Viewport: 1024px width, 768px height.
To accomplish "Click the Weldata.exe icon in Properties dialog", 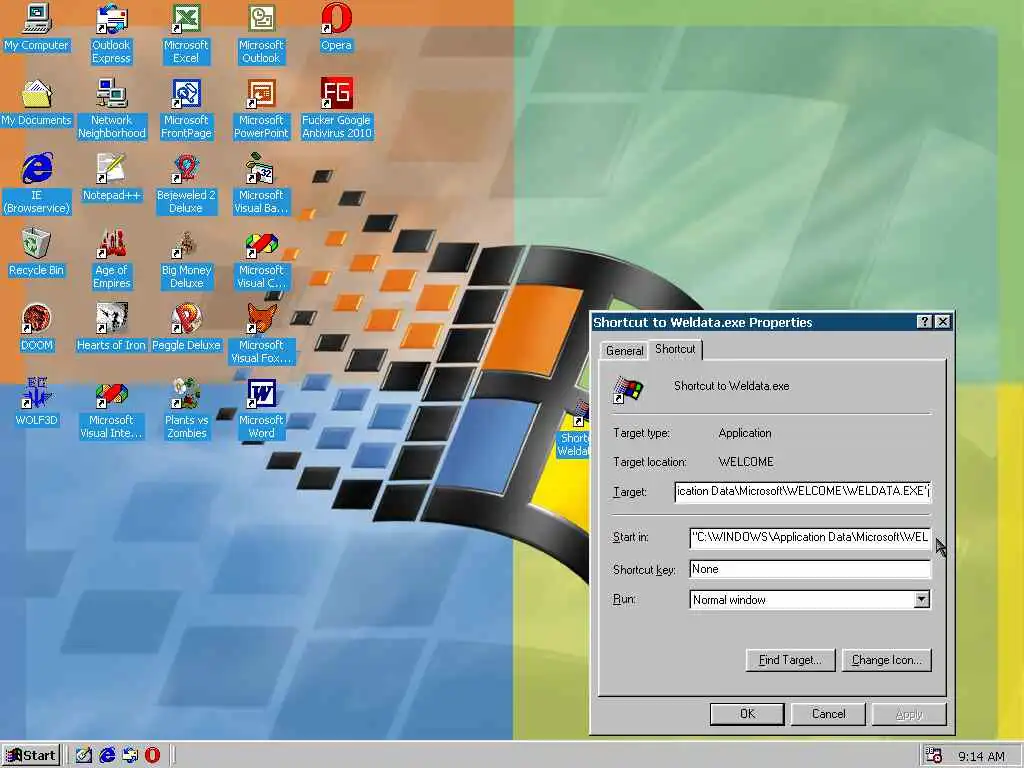I will point(628,389).
